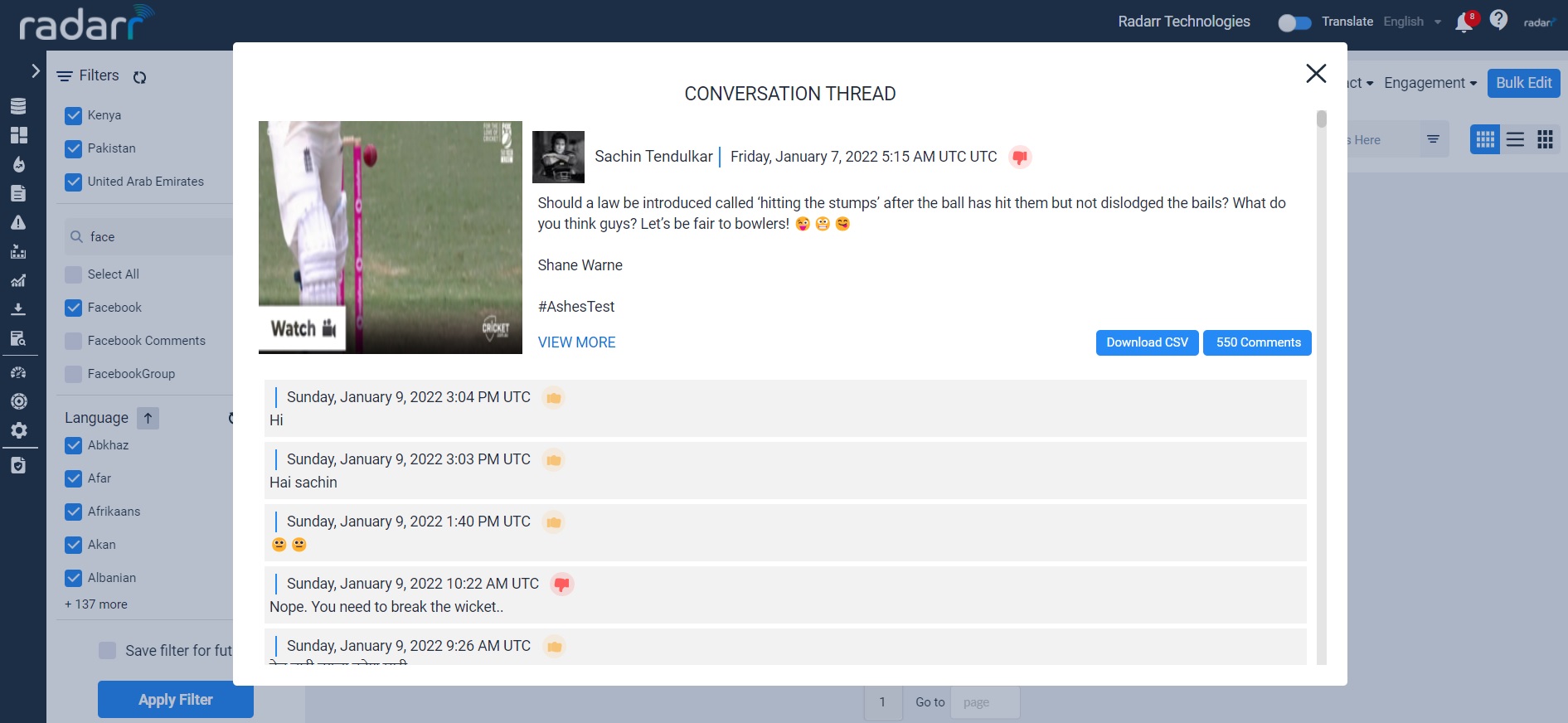Open the search report icon in the sidebar
The image size is (1568, 723).
(x=18, y=338)
